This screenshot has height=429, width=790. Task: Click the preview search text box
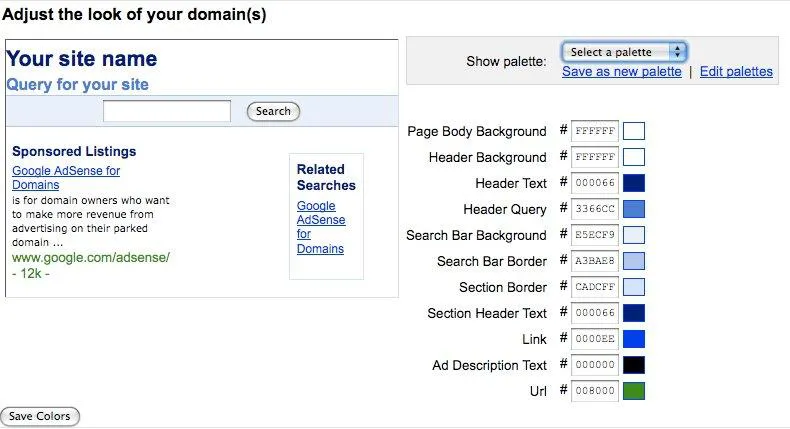click(167, 111)
